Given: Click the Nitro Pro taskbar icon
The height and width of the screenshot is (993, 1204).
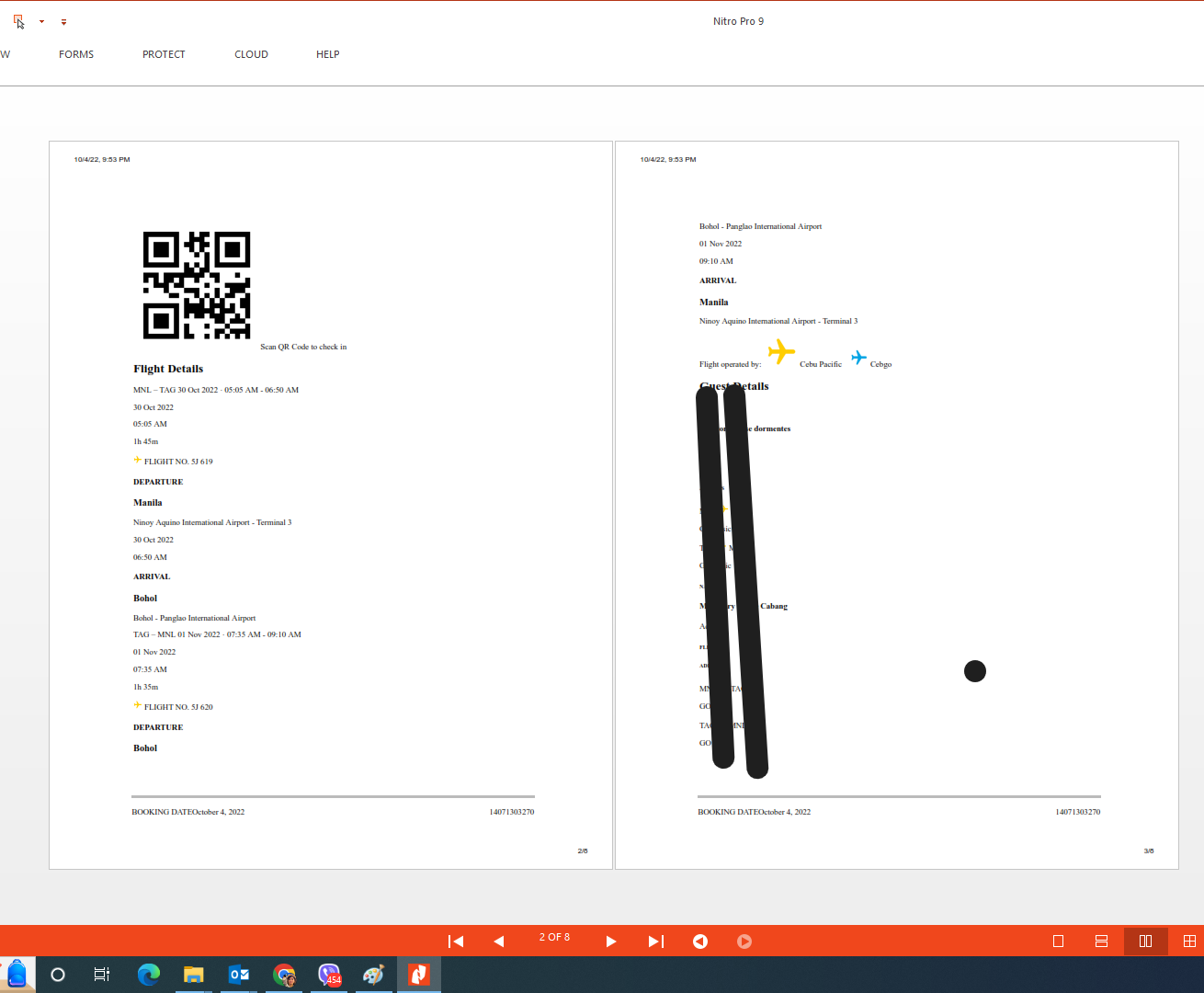Looking at the screenshot, I should tap(419, 975).
